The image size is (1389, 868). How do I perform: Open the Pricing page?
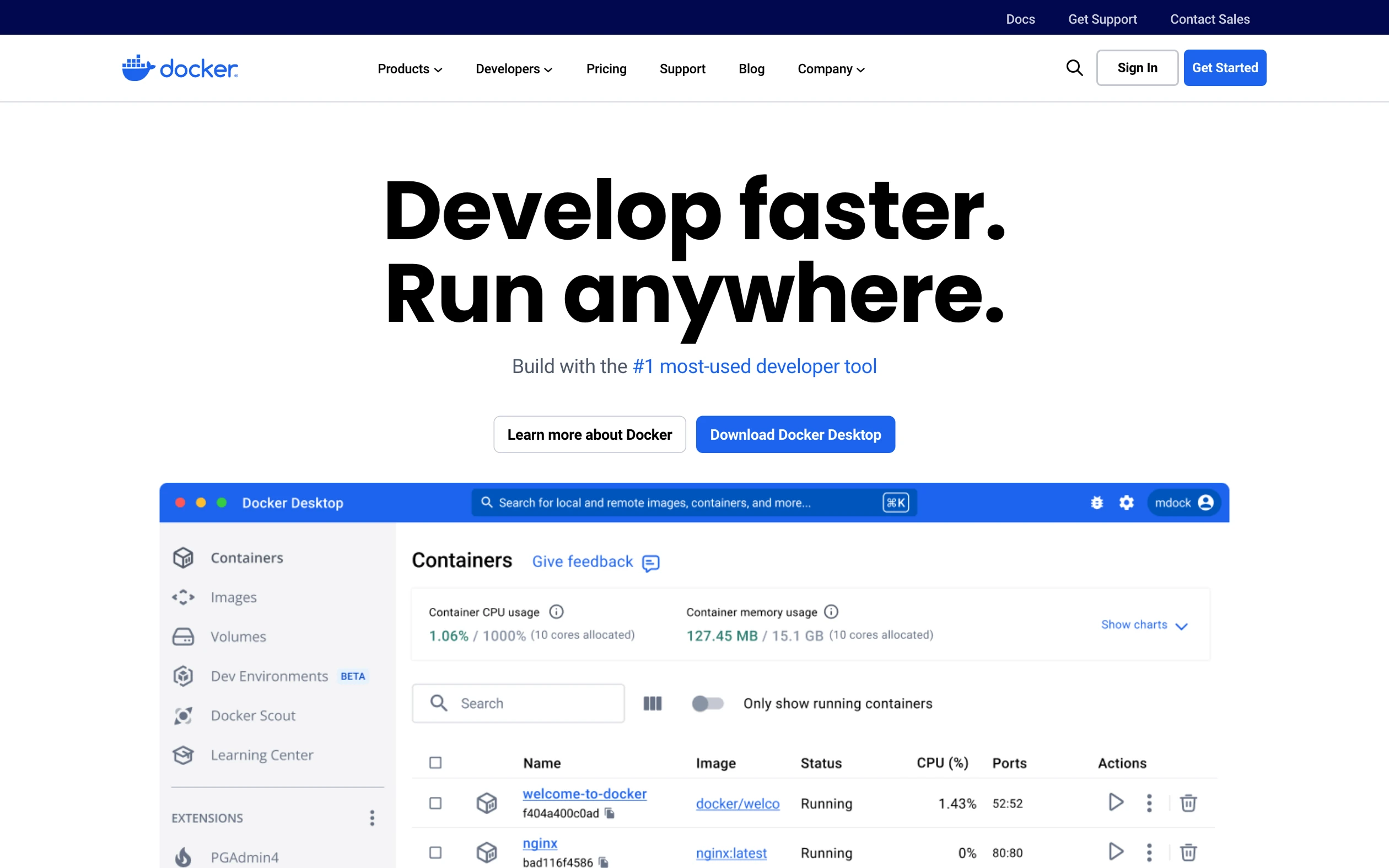pyautogui.click(x=606, y=69)
